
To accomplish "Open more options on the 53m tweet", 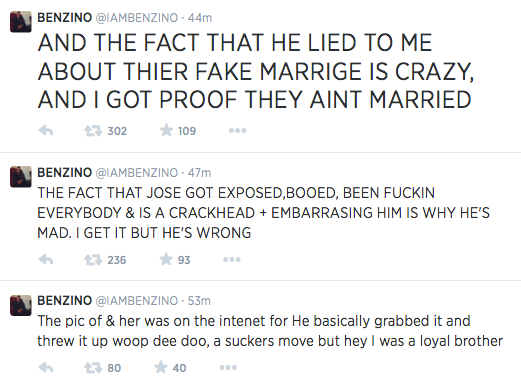I will click(228, 368).
